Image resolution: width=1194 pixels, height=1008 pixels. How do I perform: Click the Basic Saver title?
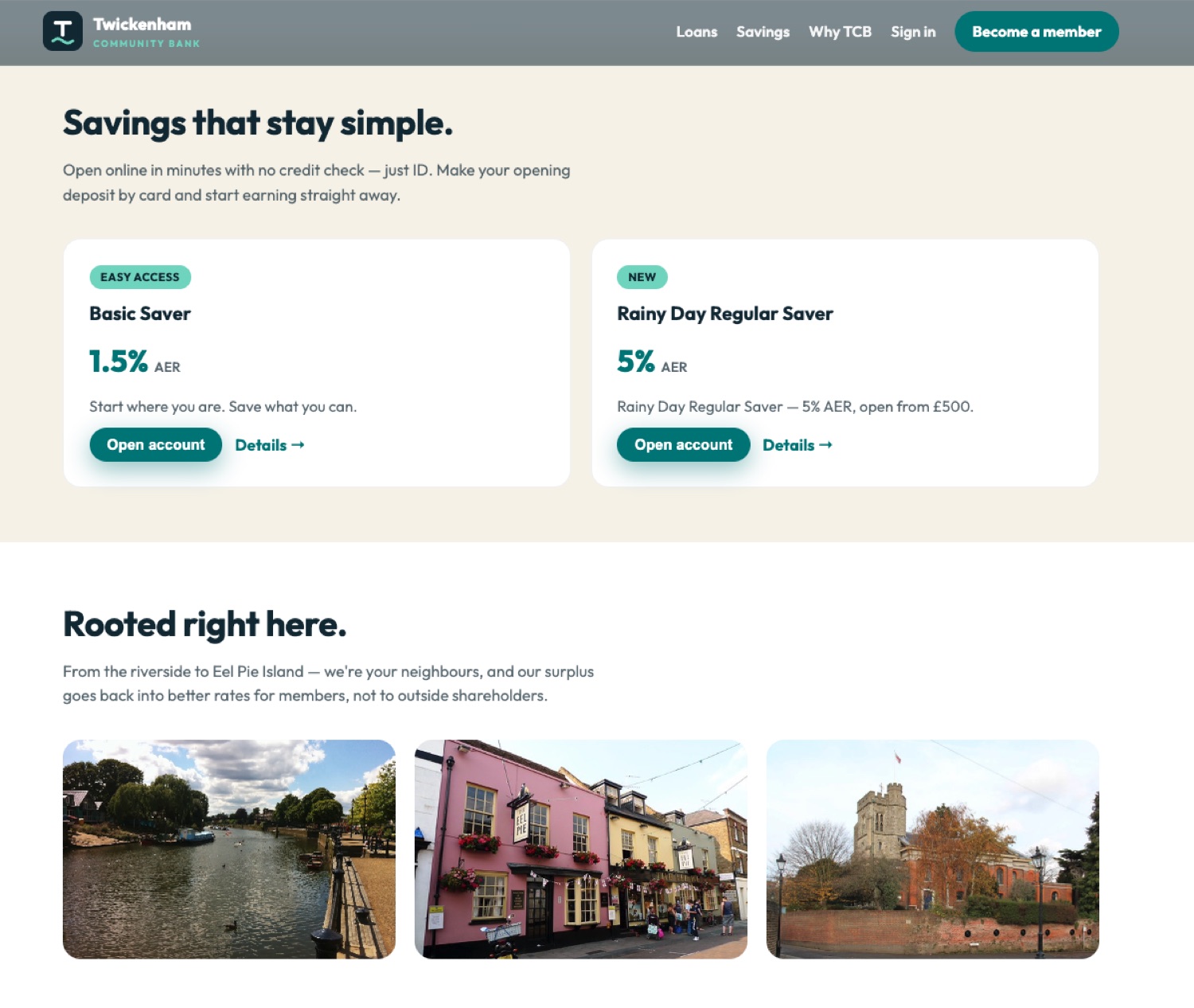click(x=140, y=314)
